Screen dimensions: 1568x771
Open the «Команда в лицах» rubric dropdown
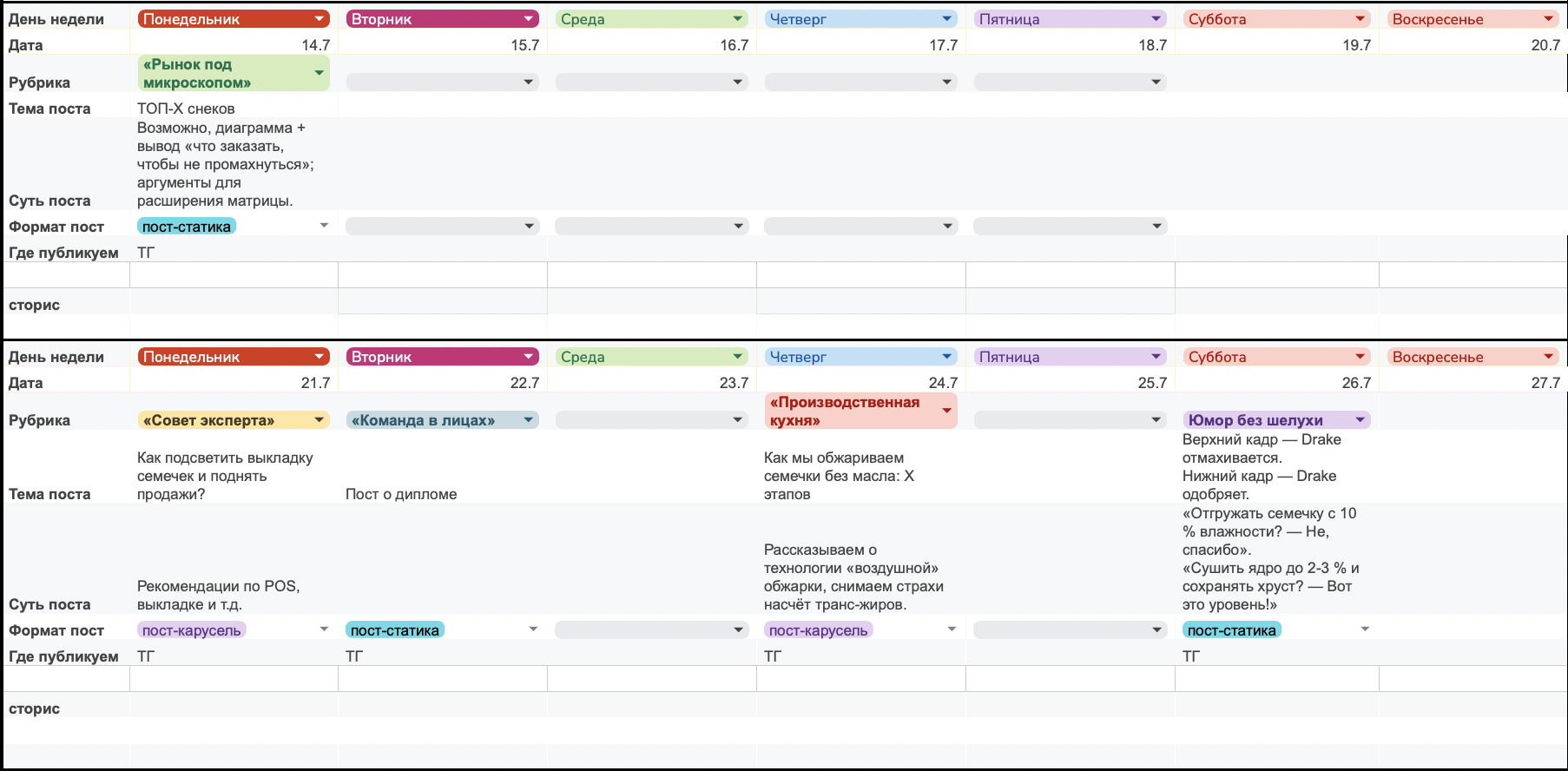pyautogui.click(x=529, y=420)
